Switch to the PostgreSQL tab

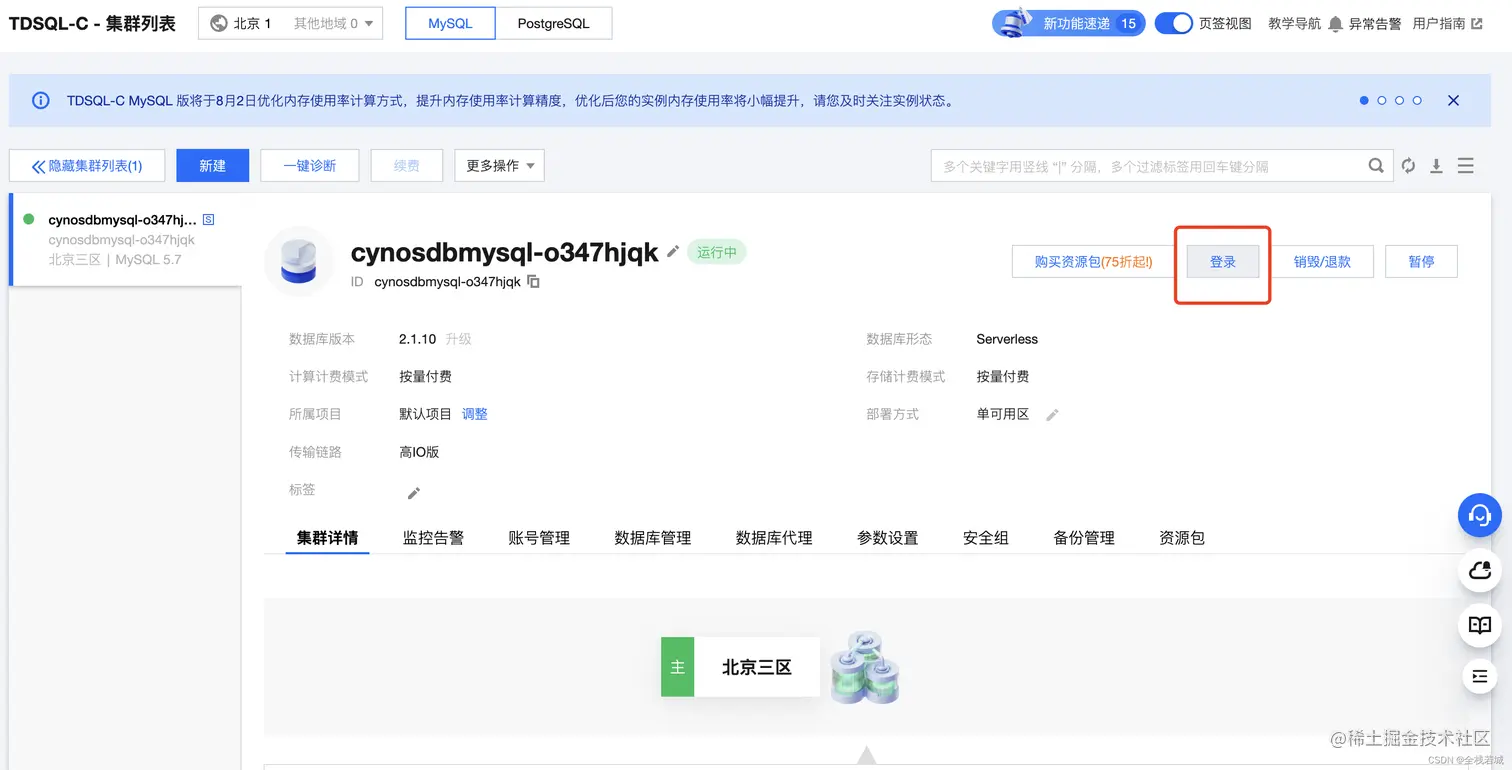(555, 23)
